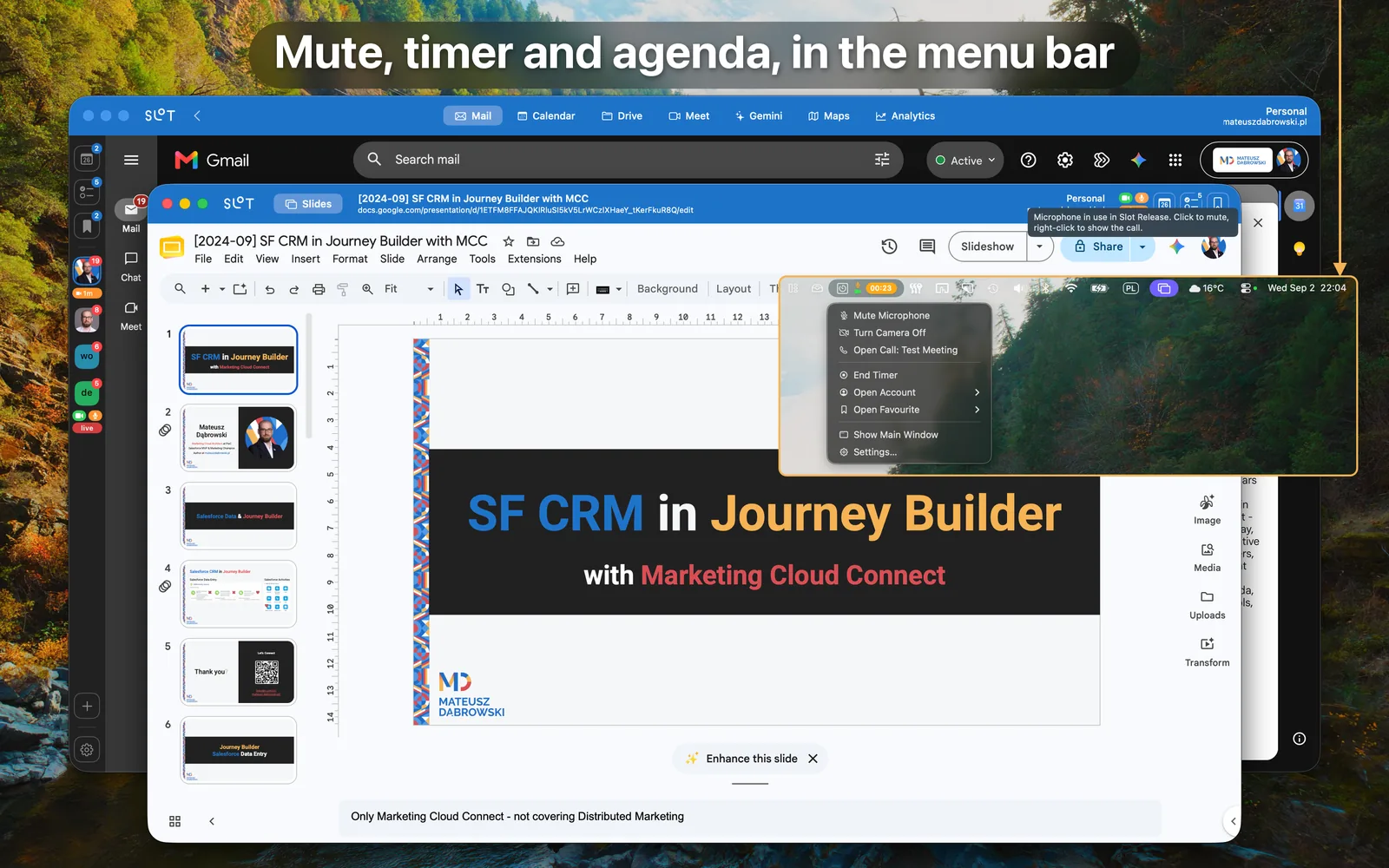Image resolution: width=1389 pixels, height=868 pixels.
Task: Open comment history icon beside Slideshow
Action: coord(927,247)
